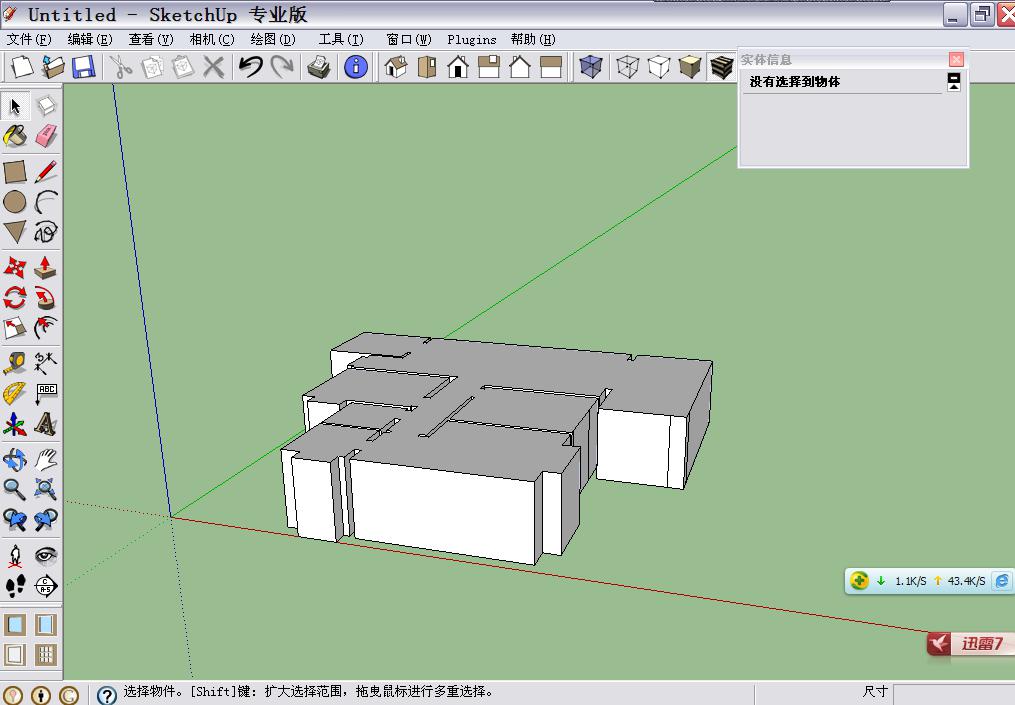Switch to the Iso view
This screenshot has width=1015, height=705.
396,67
